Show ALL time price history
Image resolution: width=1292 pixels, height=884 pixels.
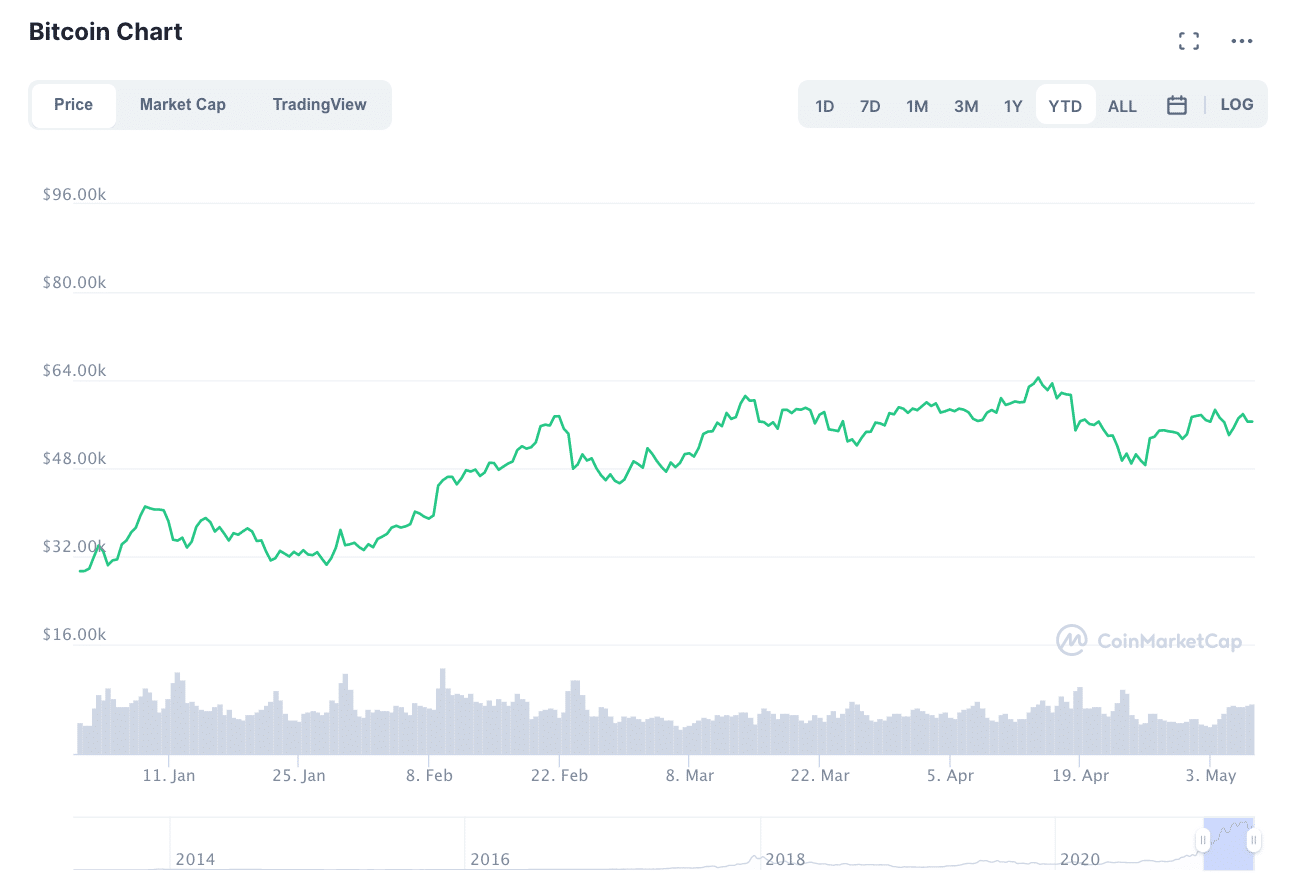(x=1122, y=106)
